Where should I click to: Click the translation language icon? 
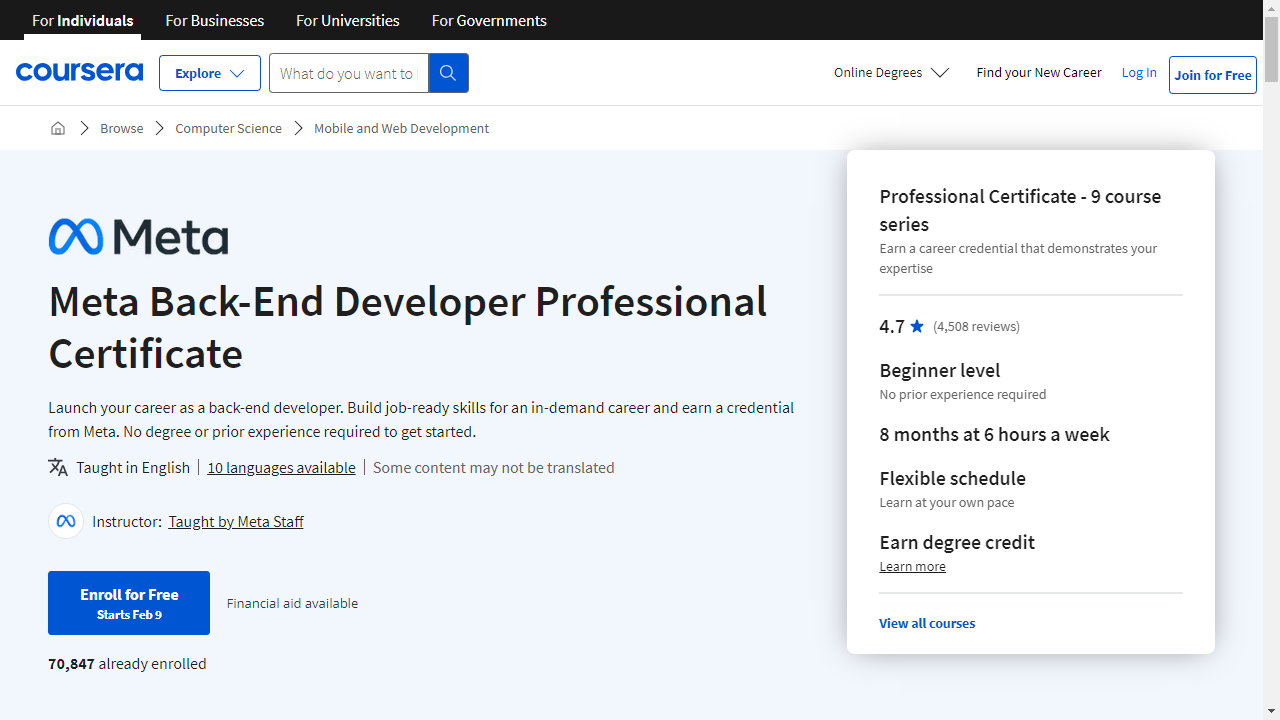pyautogui.click(x=58, y=467)
